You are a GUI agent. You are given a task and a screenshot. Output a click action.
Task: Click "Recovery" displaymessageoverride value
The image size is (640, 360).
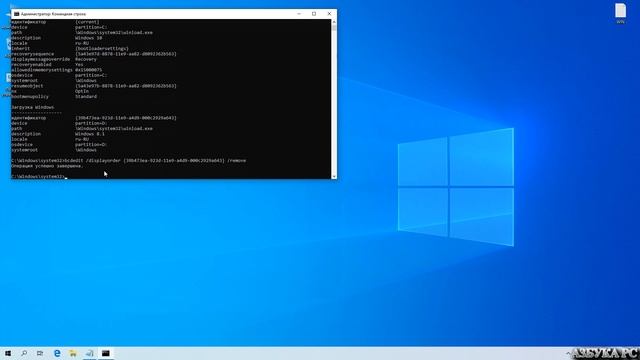tap(86, 59)
